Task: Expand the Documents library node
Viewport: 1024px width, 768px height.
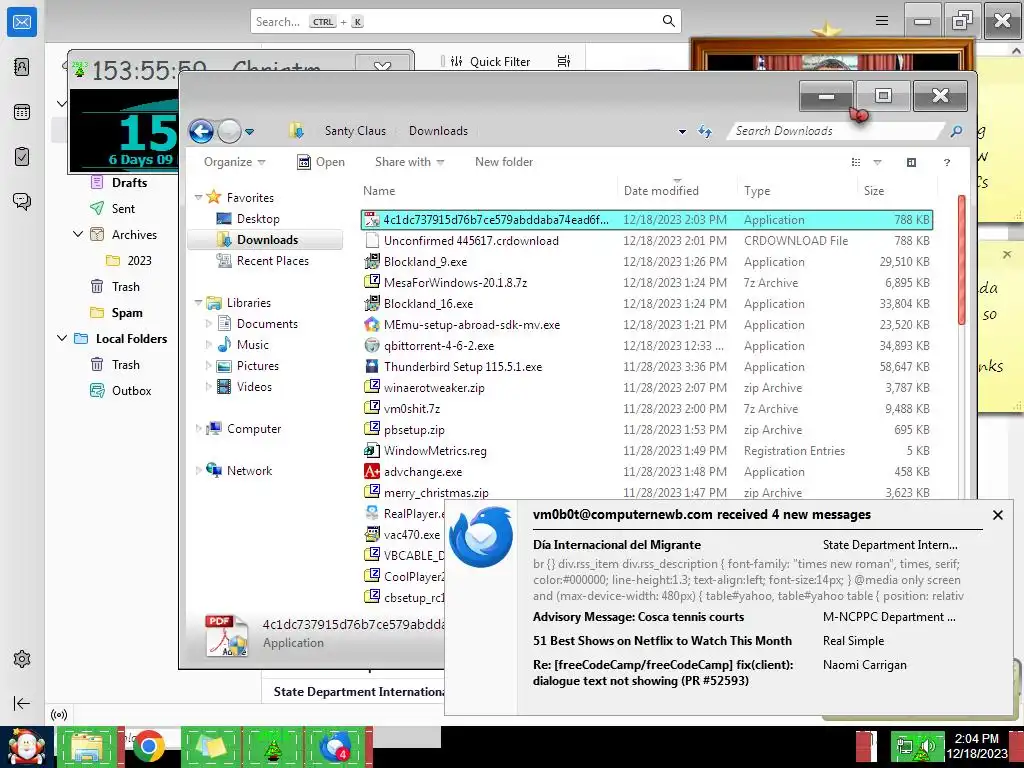Action: [x=208, y=323]
